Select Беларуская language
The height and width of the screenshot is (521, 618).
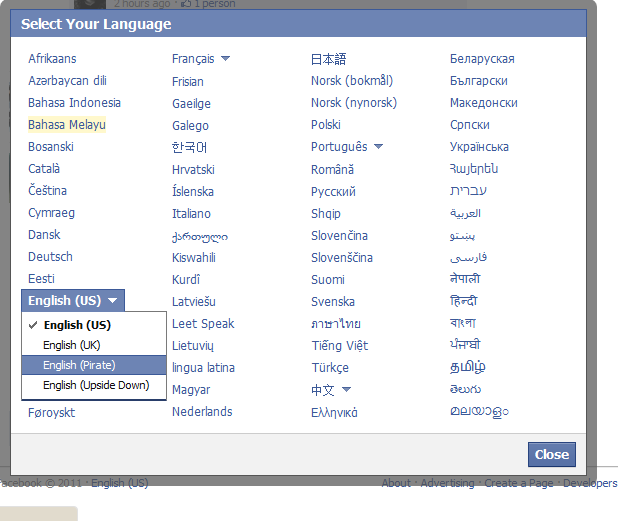click(482, 59)
